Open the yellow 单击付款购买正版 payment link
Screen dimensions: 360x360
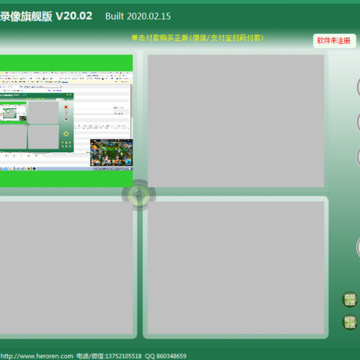click(x=198, y=38)
